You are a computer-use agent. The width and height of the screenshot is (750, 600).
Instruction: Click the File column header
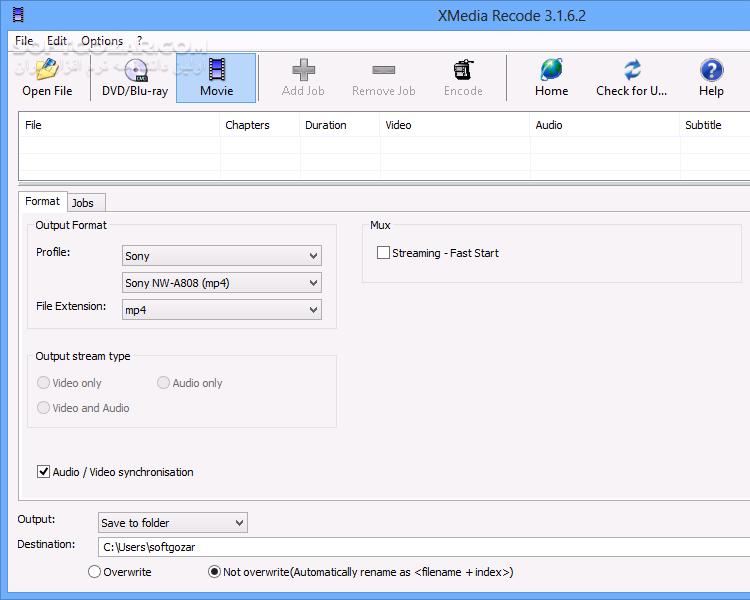tap(119, 125)
